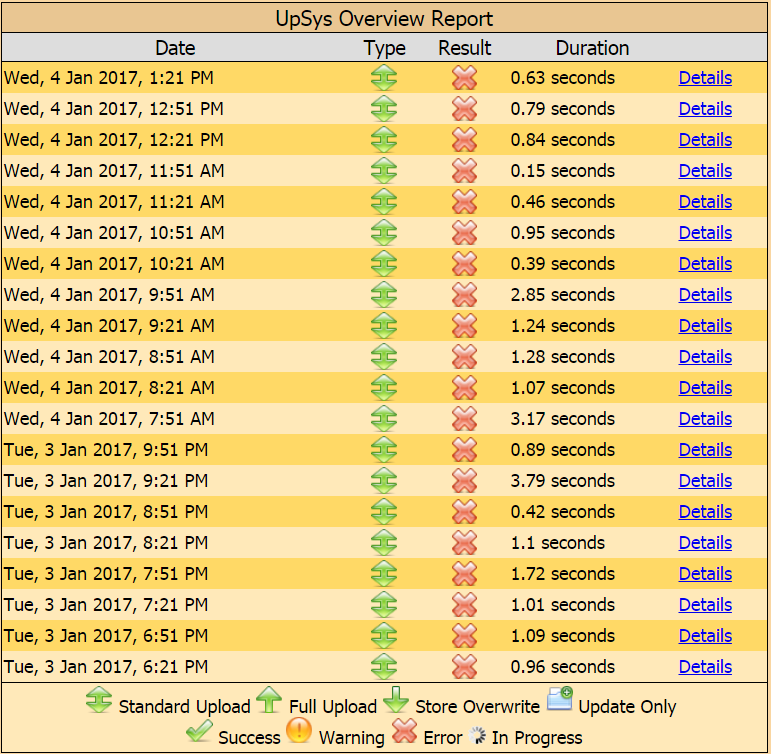The width and height of the screenshot is (771, 754).
Task: Open Details for Tue 6:51 PM entry
Action: coord(705,635)
